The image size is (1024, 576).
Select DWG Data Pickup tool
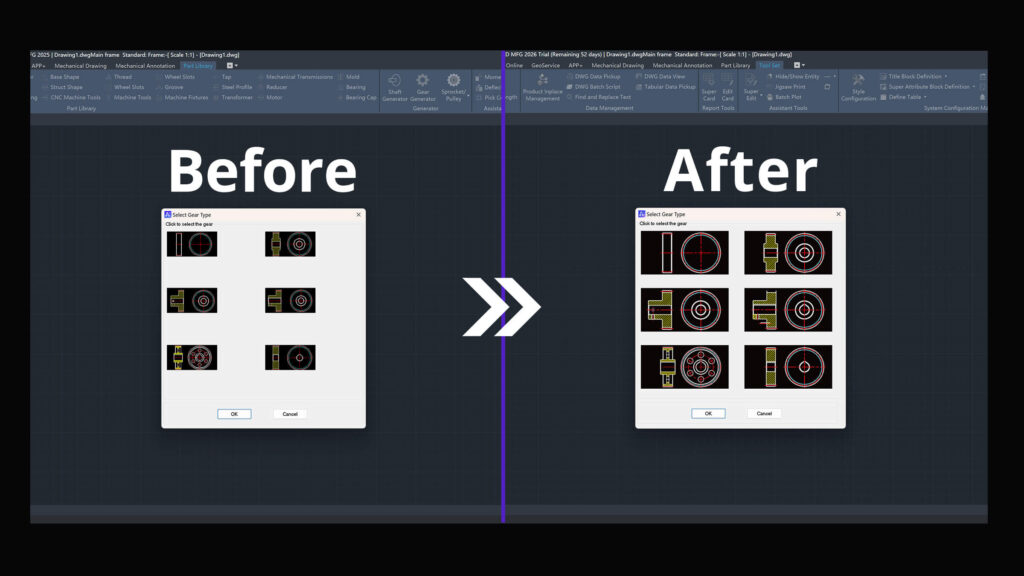(597, 76)
